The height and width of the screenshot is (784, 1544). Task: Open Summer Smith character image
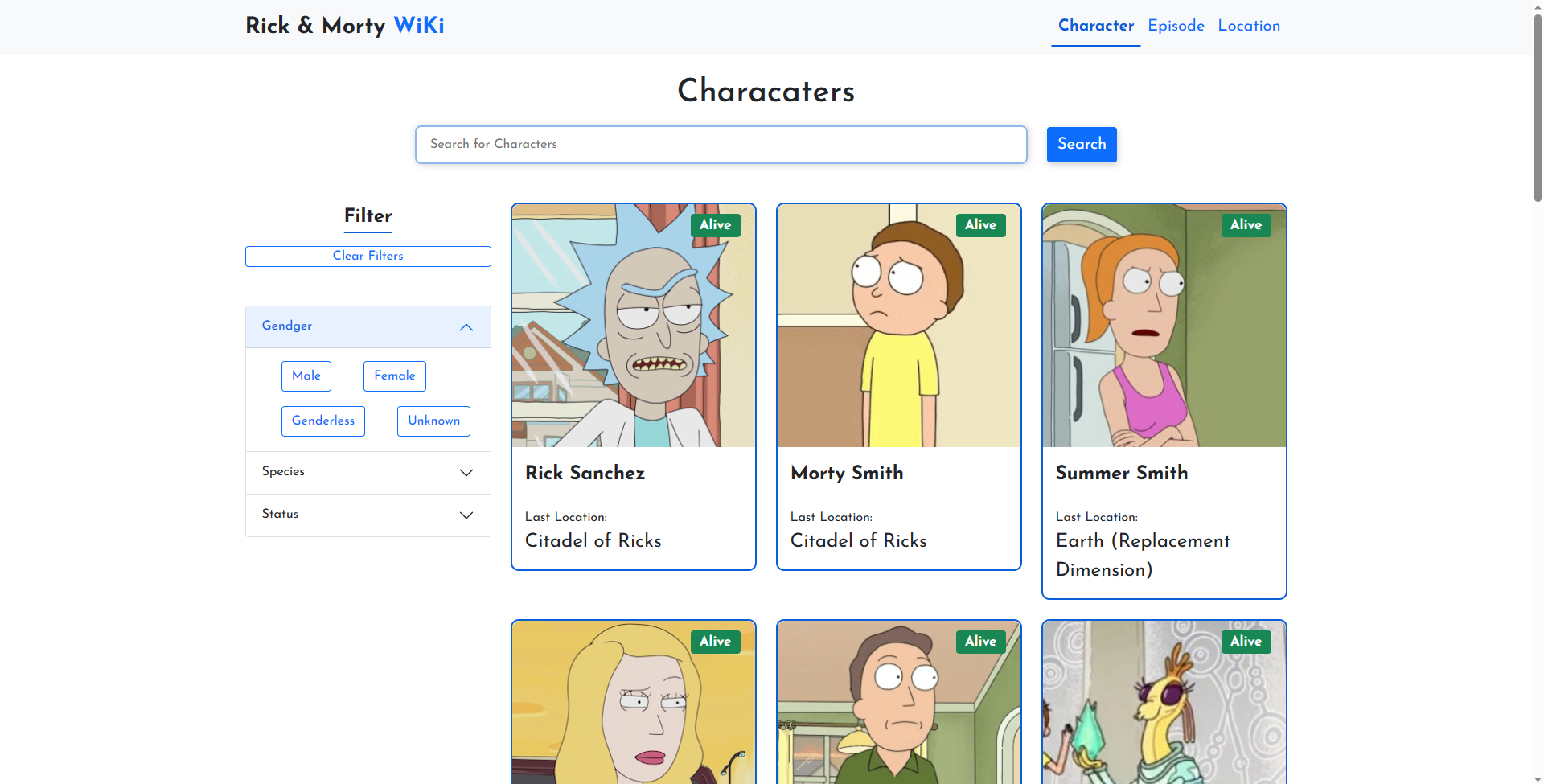[1164, 326]
